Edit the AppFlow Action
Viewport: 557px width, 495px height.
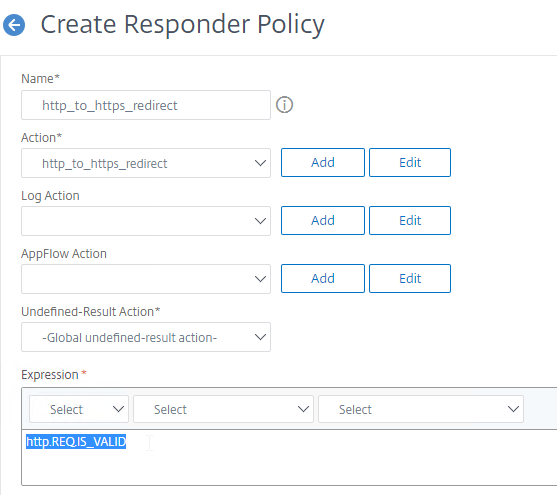[x=410, y=278]
